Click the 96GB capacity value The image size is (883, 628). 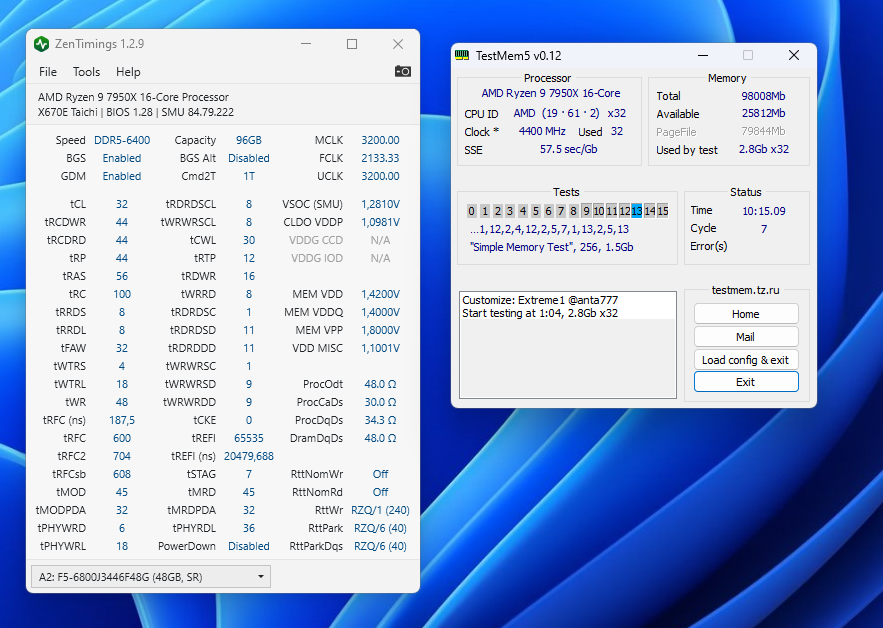point(248,140)
